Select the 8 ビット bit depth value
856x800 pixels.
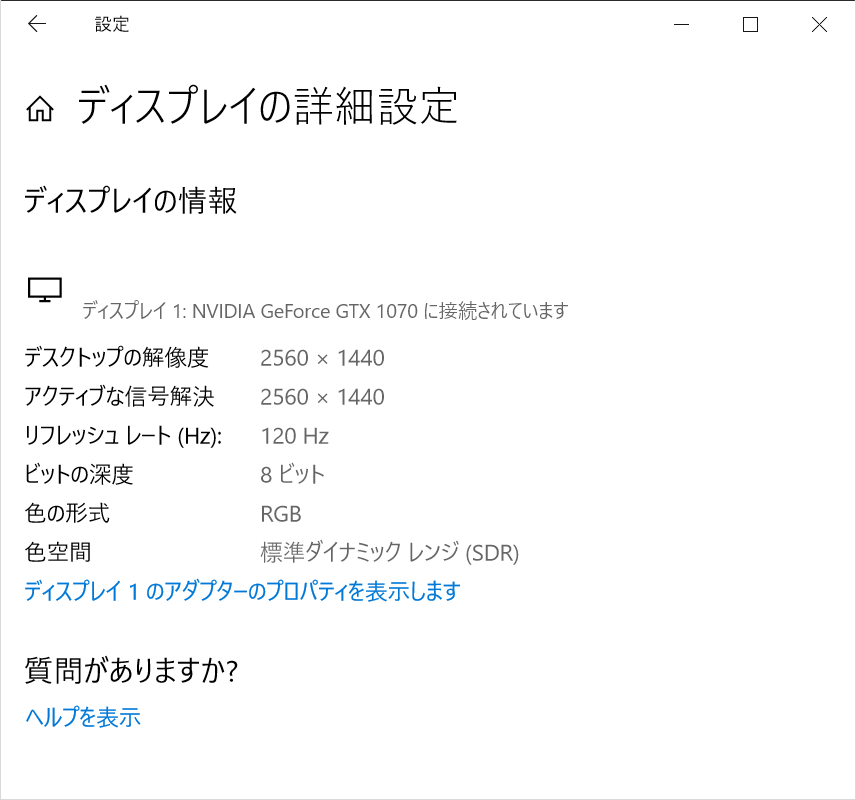[292, 475]
